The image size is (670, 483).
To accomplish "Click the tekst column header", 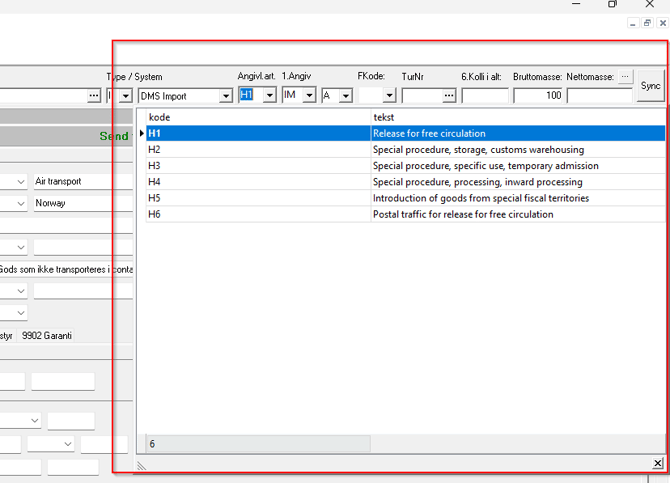I will (x=515, y=117).
